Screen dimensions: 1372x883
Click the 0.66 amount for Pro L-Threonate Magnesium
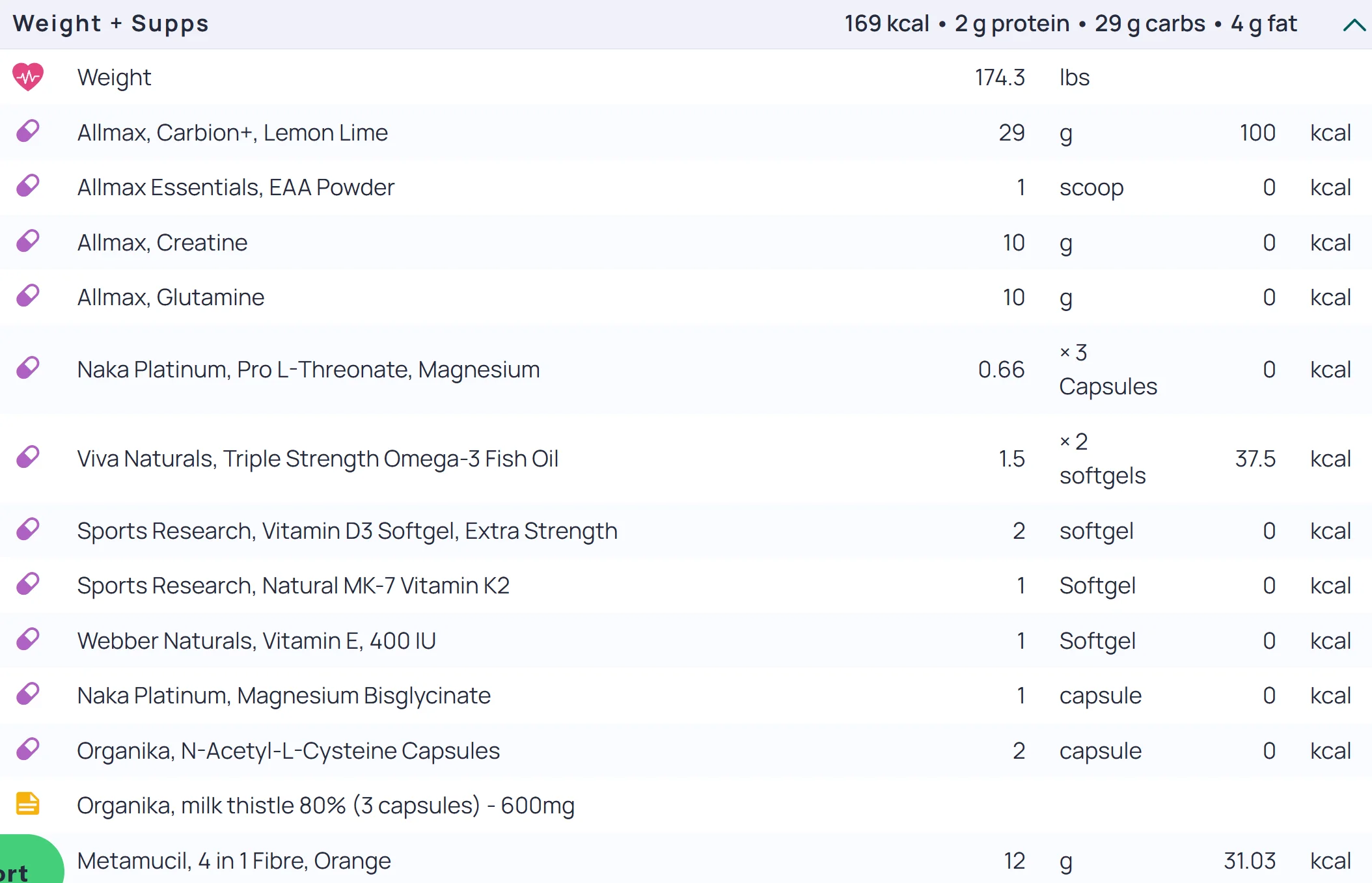click(1001, 370)
